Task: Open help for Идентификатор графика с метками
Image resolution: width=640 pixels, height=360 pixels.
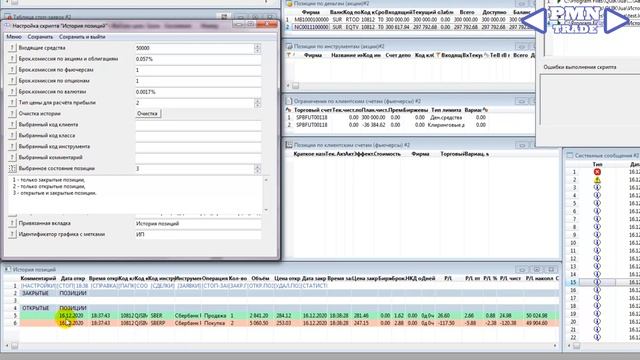Action: 12,235
